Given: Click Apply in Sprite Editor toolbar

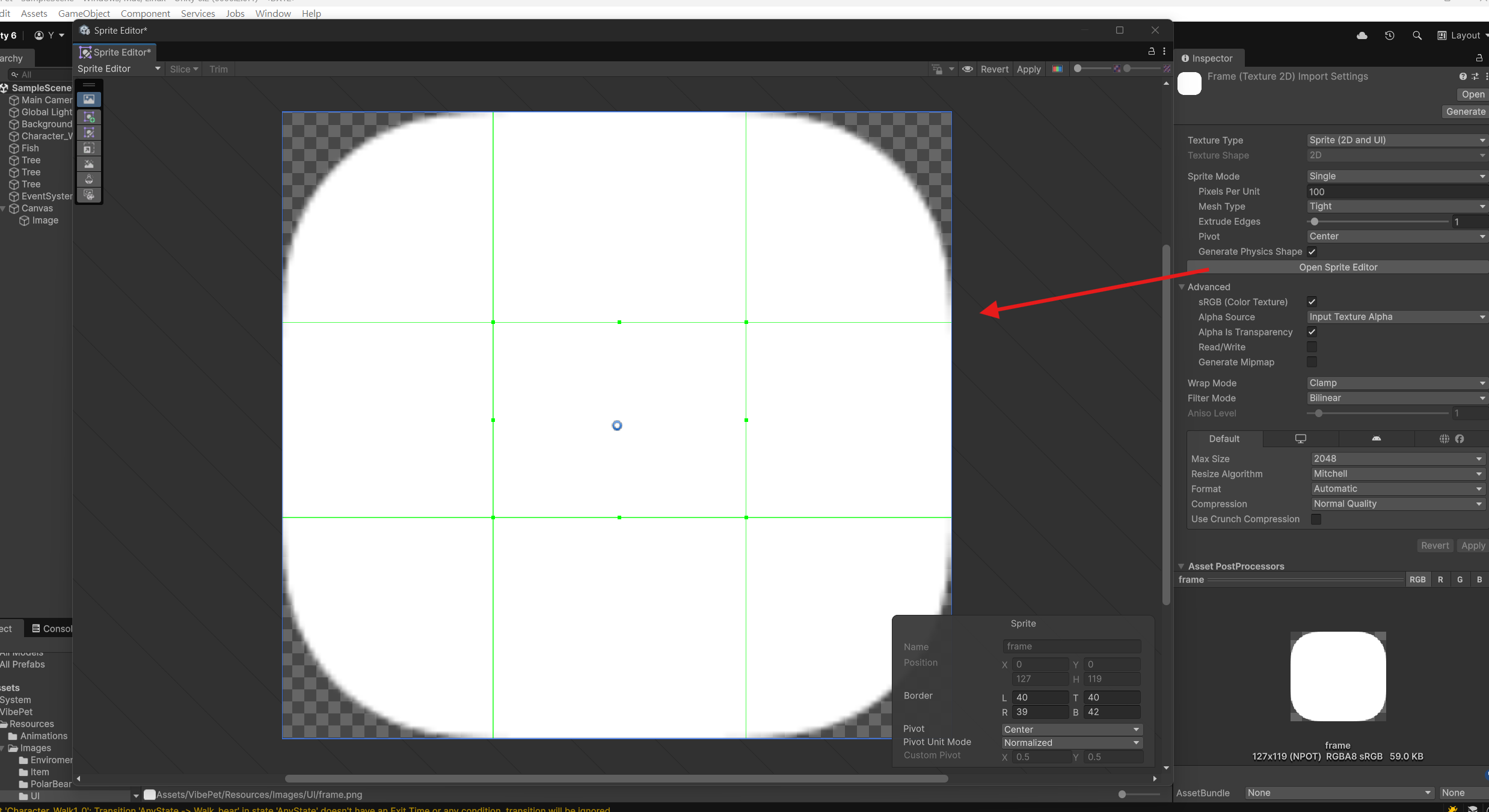Looking at the screenshot, I should (x=1029, y=69).
